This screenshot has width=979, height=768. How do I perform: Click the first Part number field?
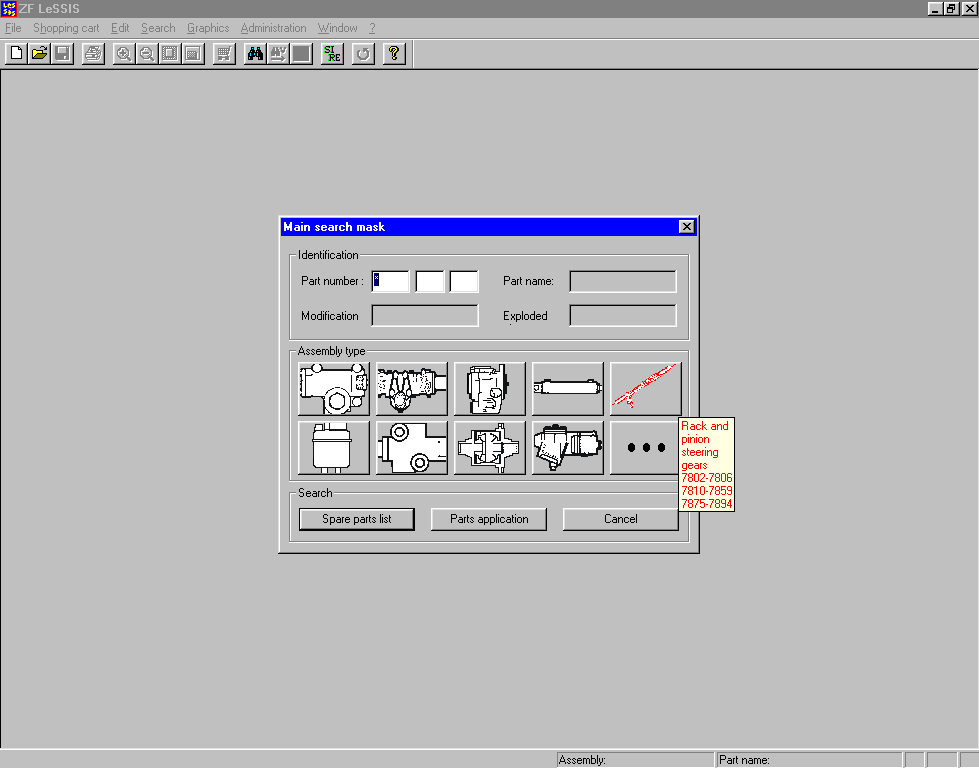pyautogui.click(x=390, y=281)
